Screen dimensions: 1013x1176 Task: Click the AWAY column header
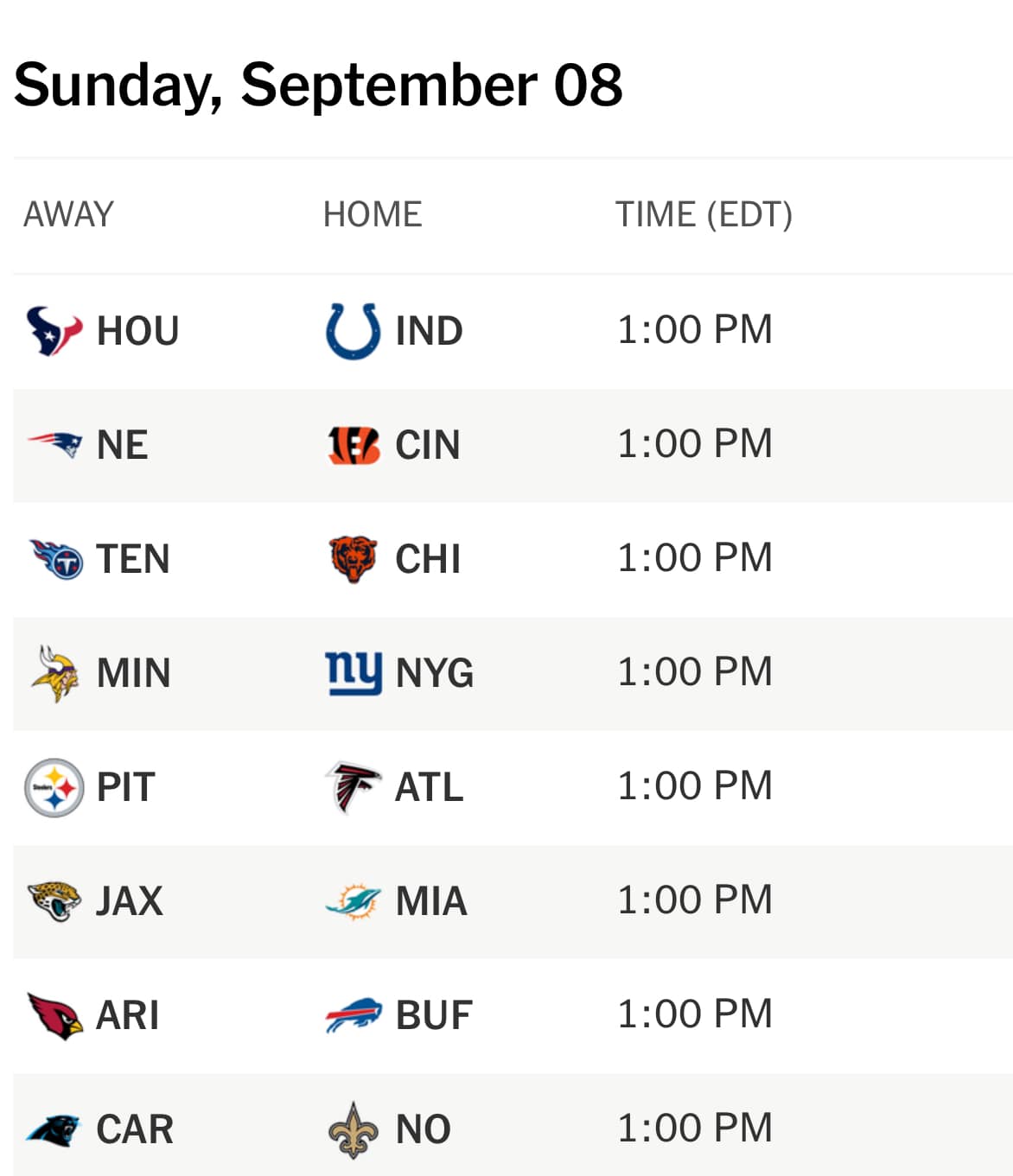(68, 214)
